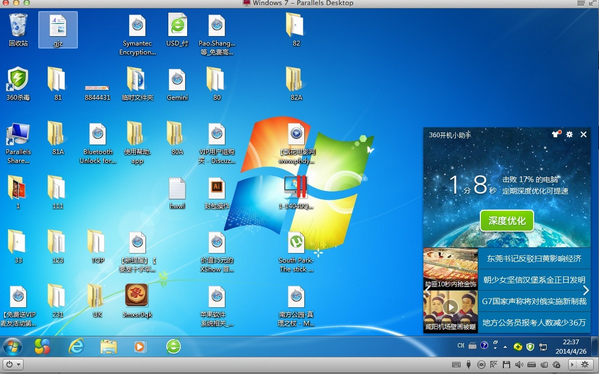Image resolution: width=599 pixels, height=375 pixels.
Task: Select the Adobe Illustrator file icon
Action: pos(217,193)
